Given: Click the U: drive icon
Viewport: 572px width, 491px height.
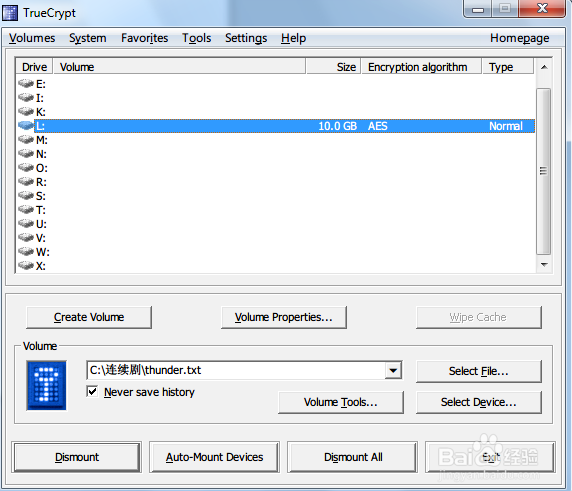Looking at the screenshot, I should tap(26, 223).
